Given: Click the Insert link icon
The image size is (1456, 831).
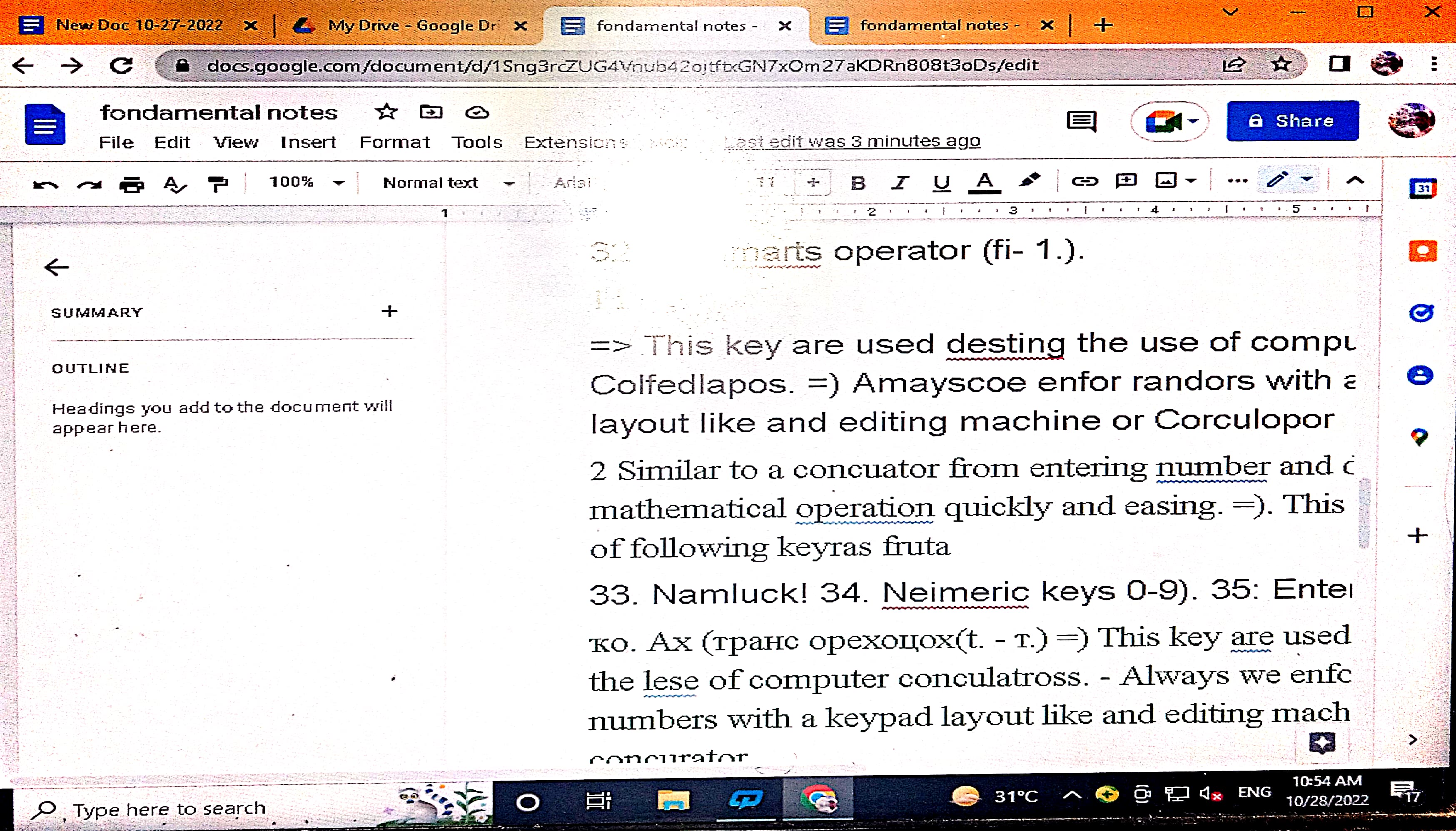Looking at the screenshot, I should point(1084,182).
